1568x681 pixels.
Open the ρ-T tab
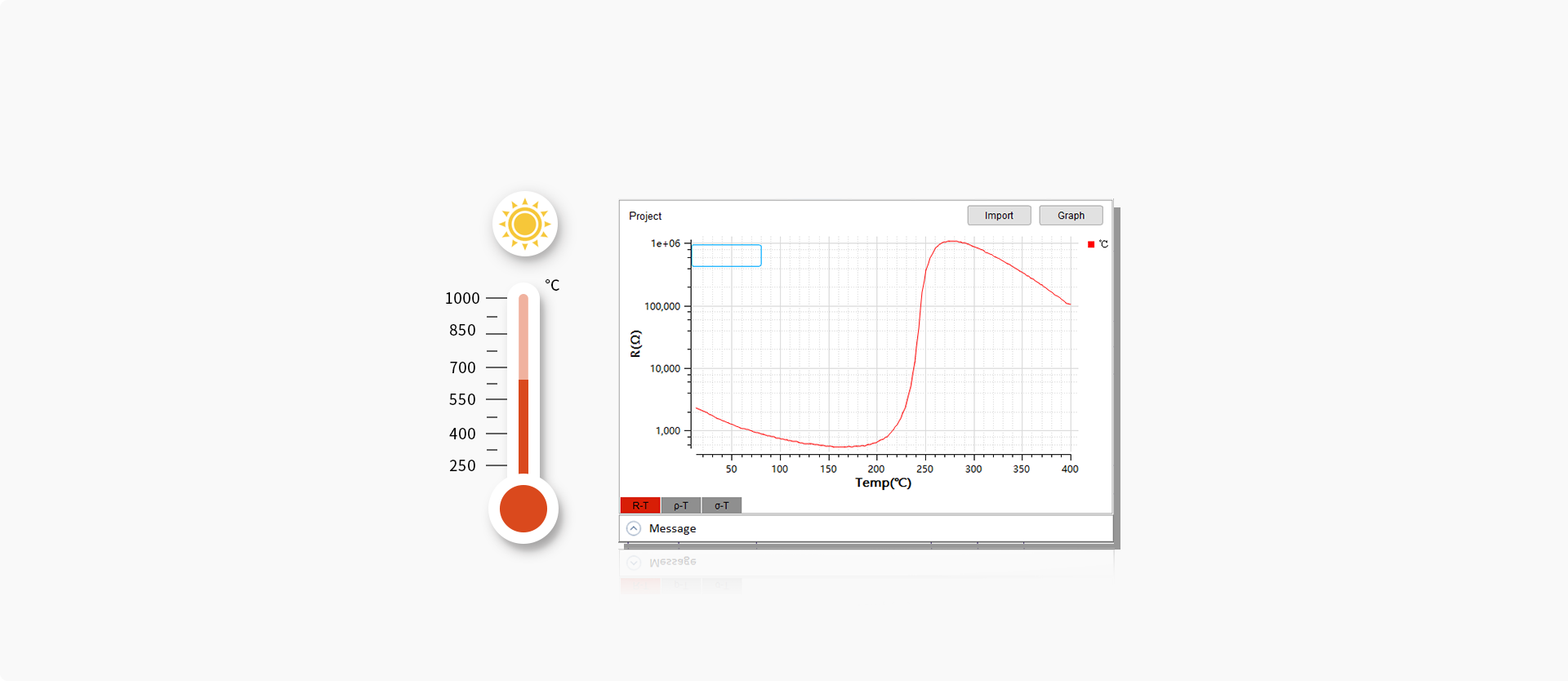[x=681, y=505]
